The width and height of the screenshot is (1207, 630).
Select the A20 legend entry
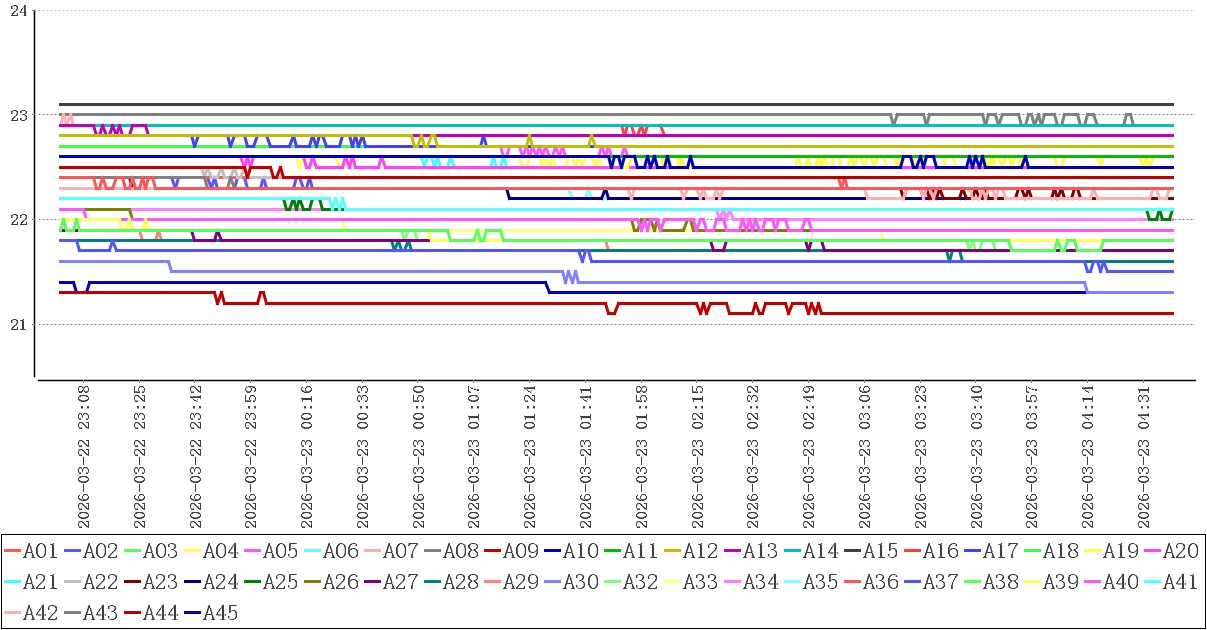coord(1171,550)
